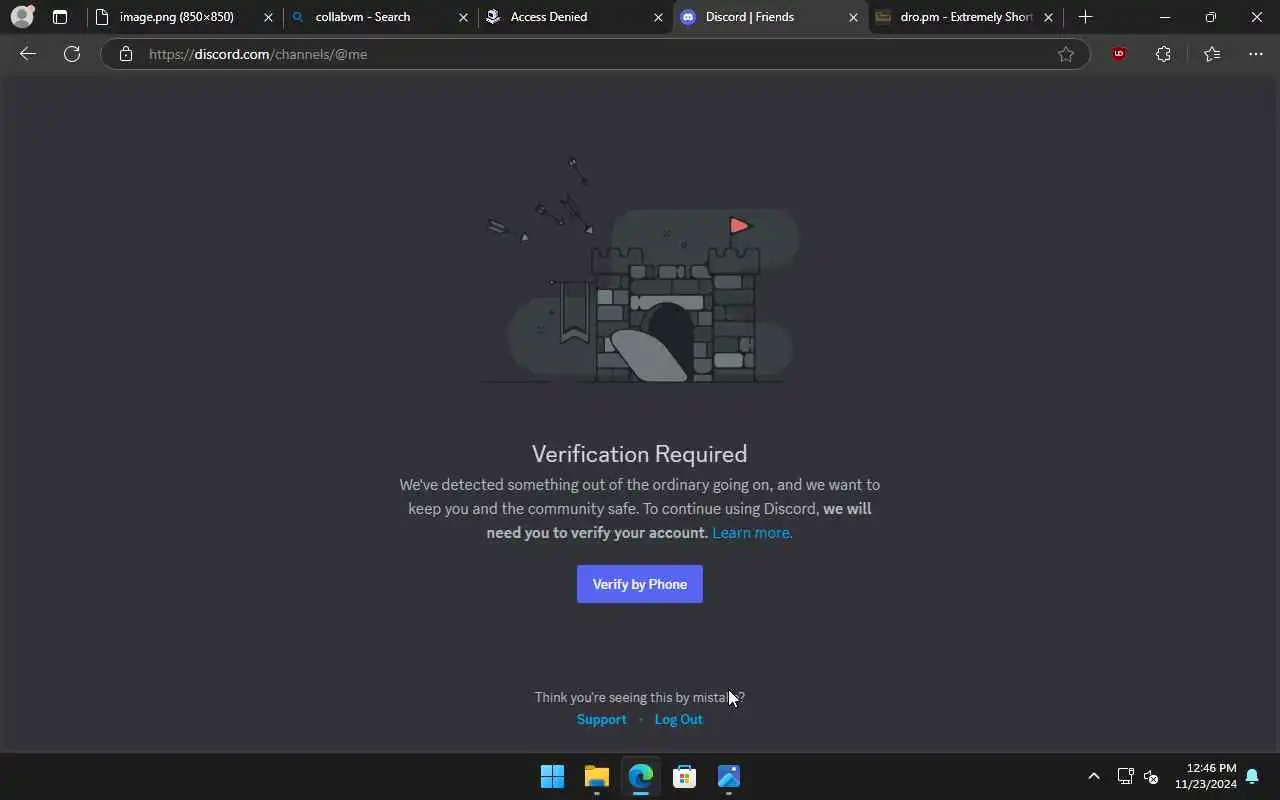
Task: Open Settings and more ellipsis menu
Action: pos(1256,54)
